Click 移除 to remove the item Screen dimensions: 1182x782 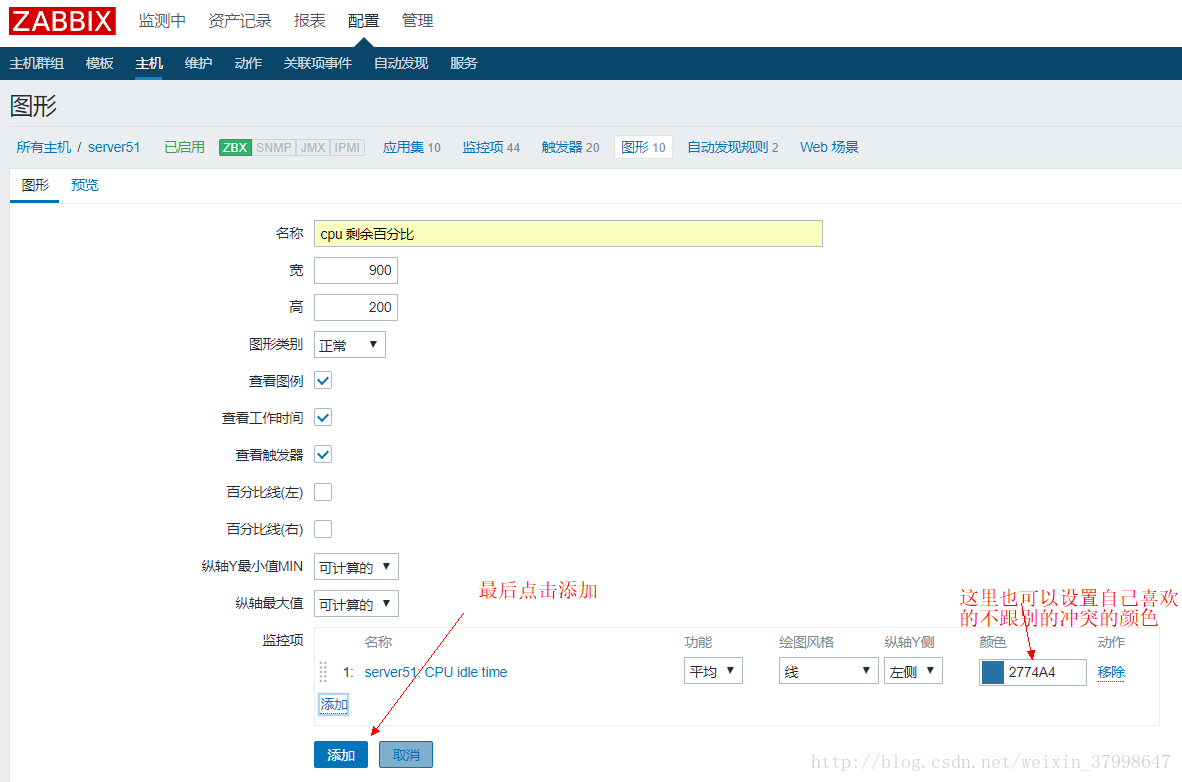[x=1111, y=672]
